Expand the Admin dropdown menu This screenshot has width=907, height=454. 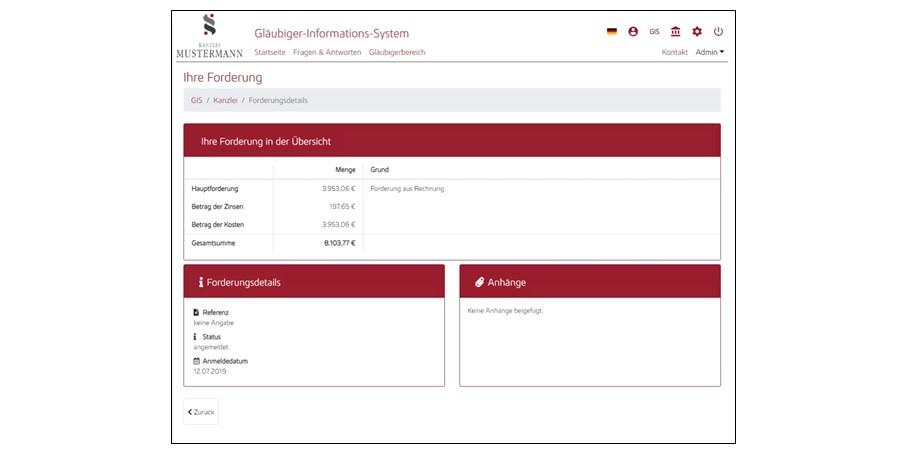tap(709, 52)
